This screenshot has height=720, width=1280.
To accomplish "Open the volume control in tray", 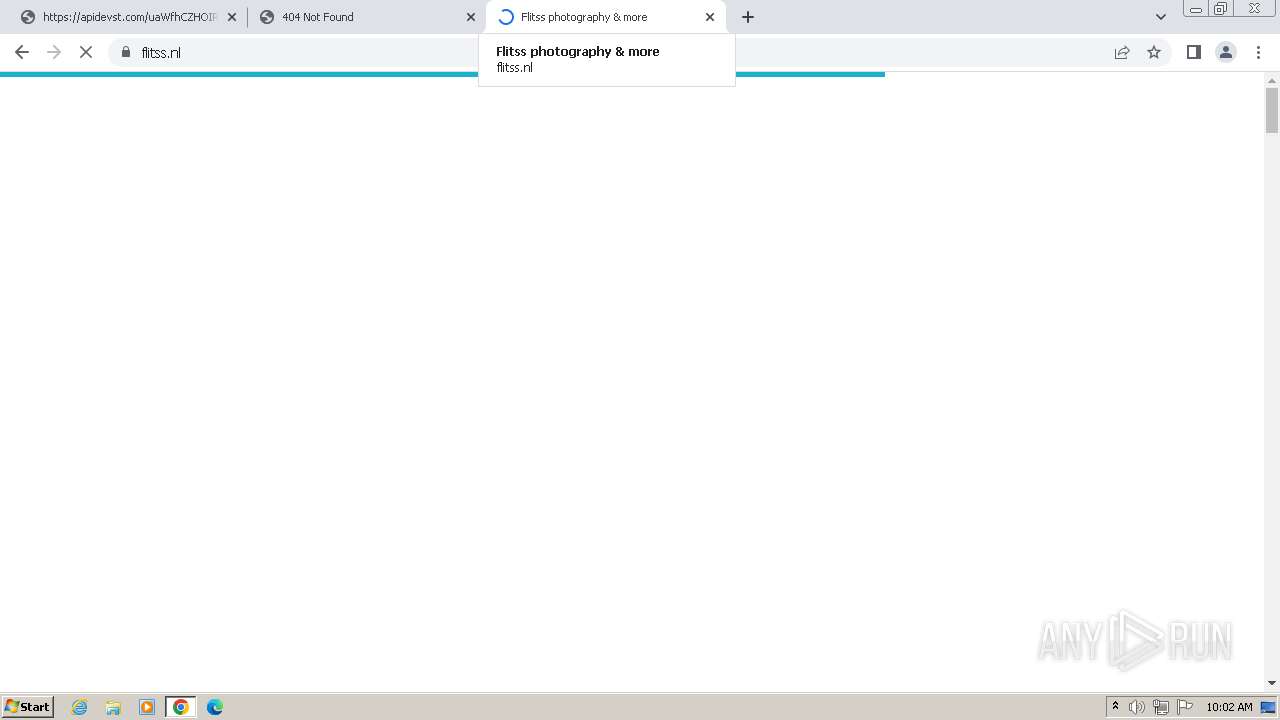I will pyautogui.click(x=1137, y=707).
